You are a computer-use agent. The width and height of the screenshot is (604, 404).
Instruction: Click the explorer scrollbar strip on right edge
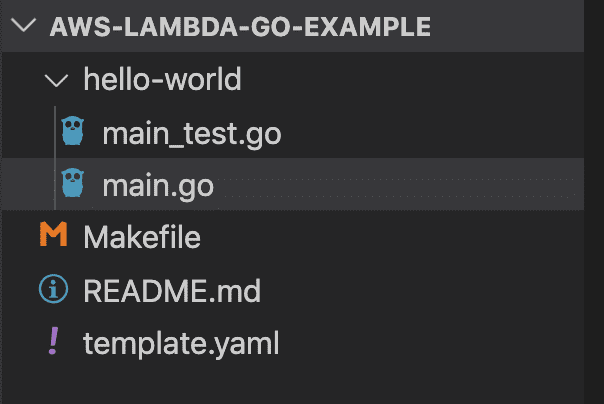594,202
